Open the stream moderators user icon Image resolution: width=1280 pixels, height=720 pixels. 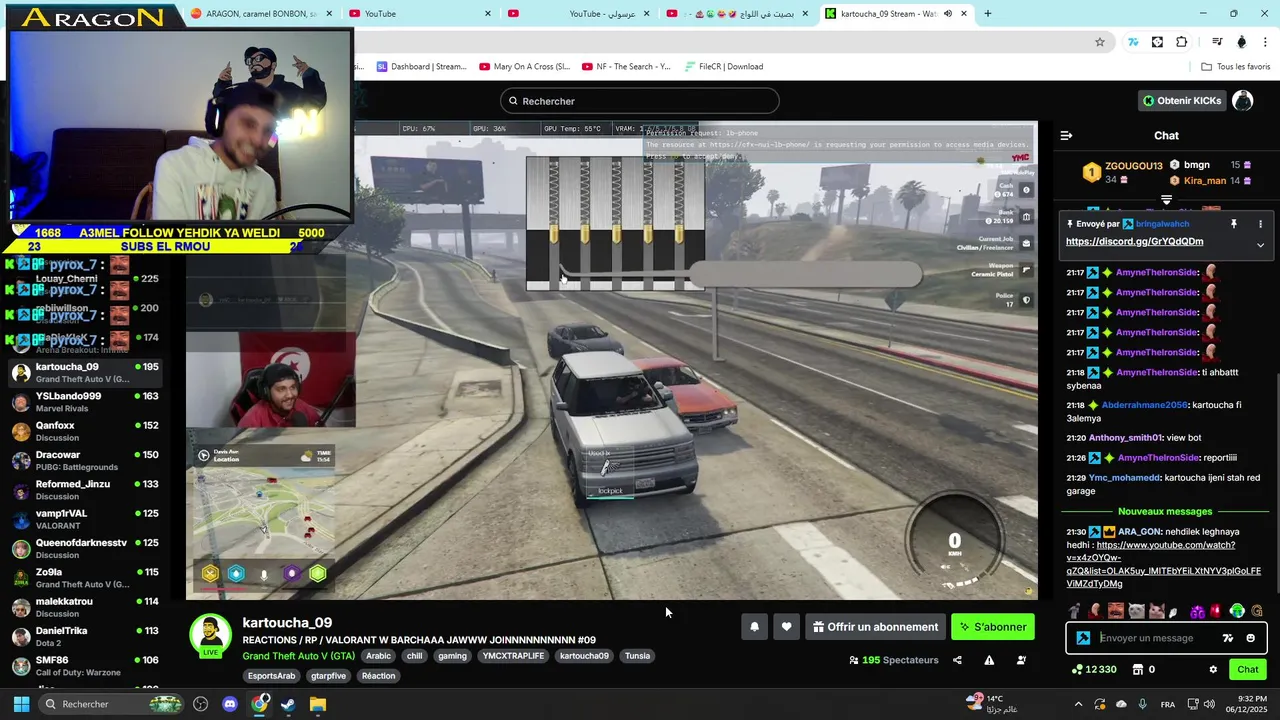(1021, 660)
